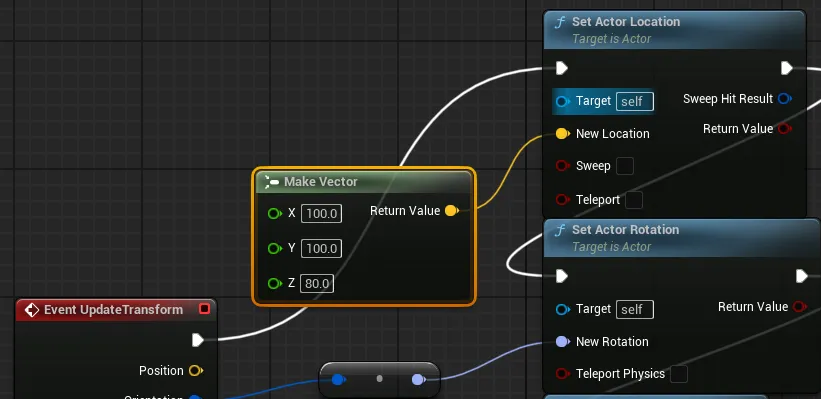Select the Make Vector node title
821x399 pixels.
320,182
